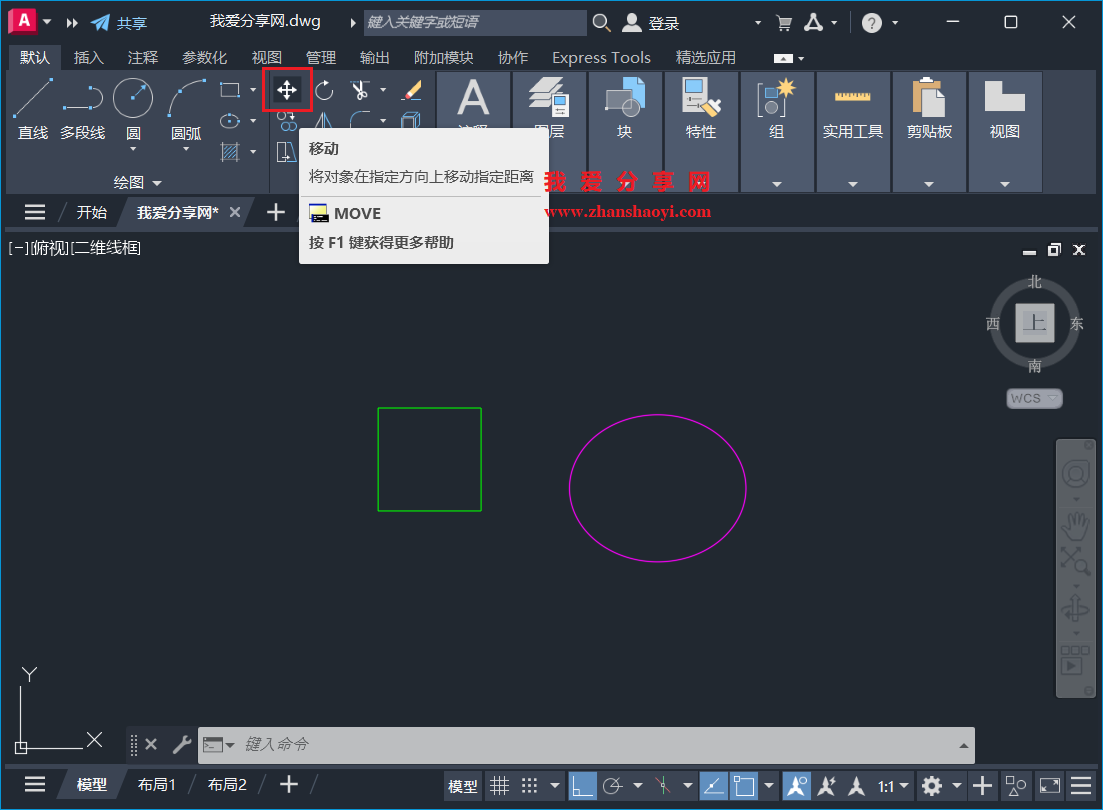Toggle isometric drafting in status bar
Image resolution: width=1103 pixels, height=810 pixels.
663,785
